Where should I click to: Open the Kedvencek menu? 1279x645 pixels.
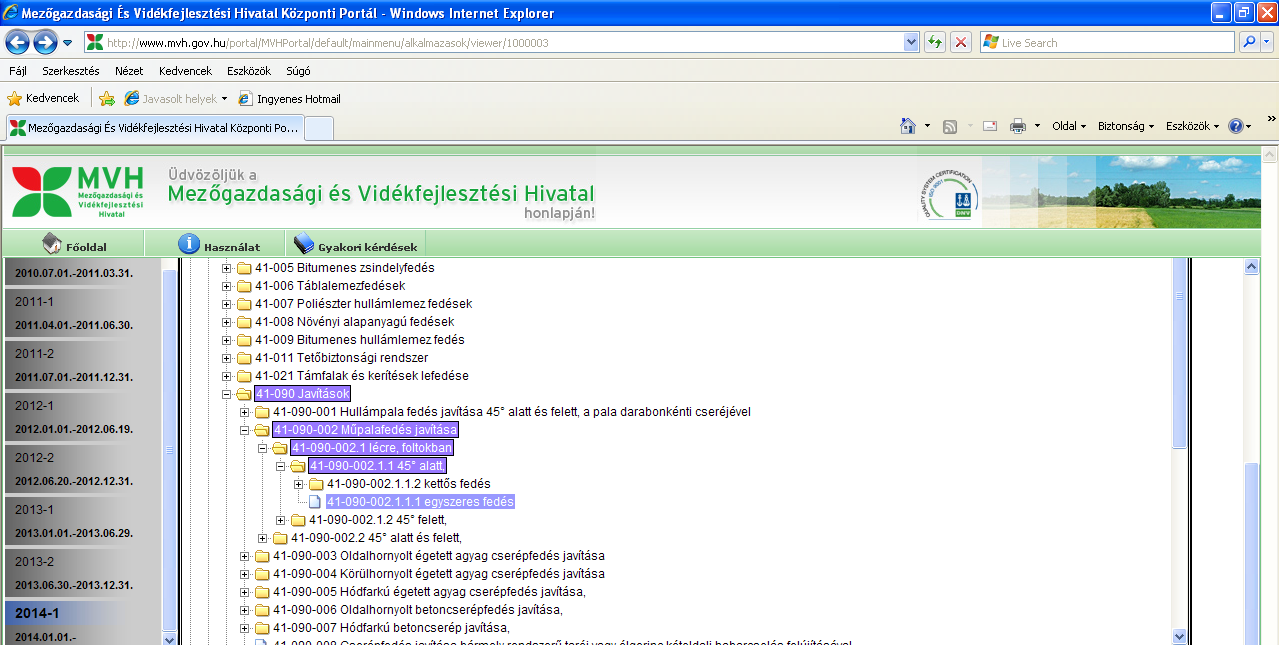tap(185, 71)
